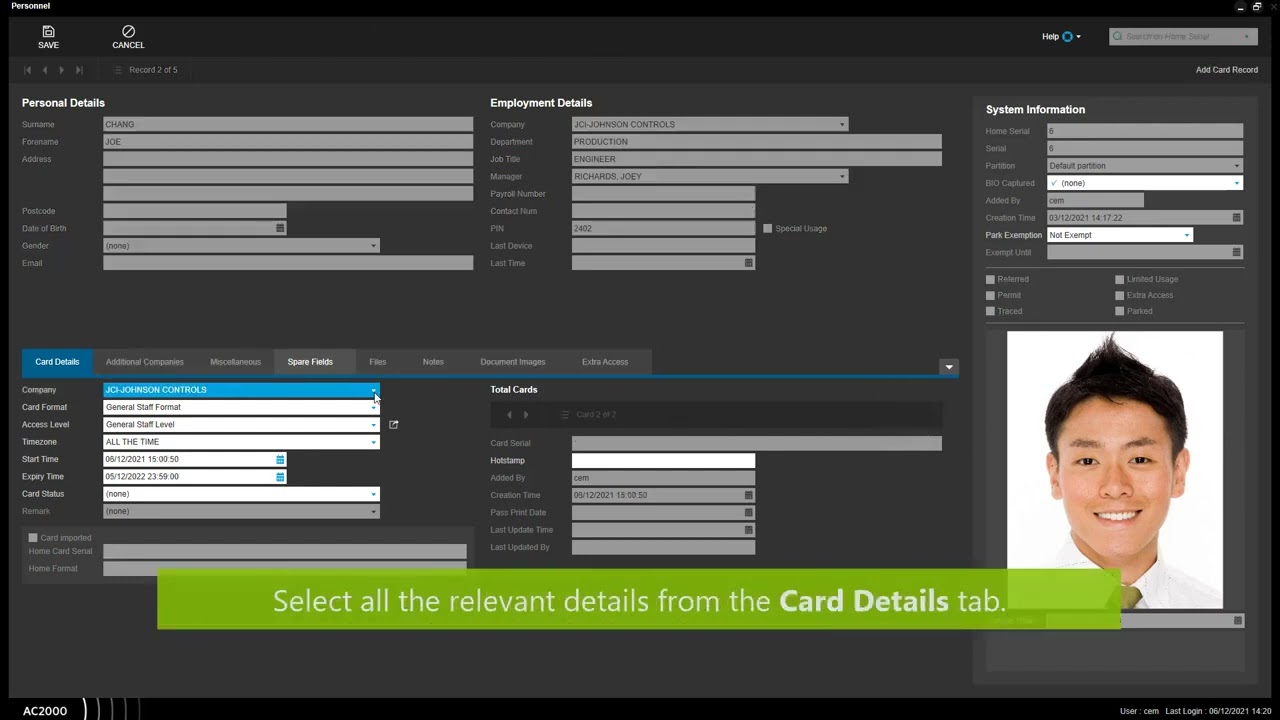Viewport: 1280px width, 720px height.
Task: Open the Help circle icon
Action: point(1067,36)
